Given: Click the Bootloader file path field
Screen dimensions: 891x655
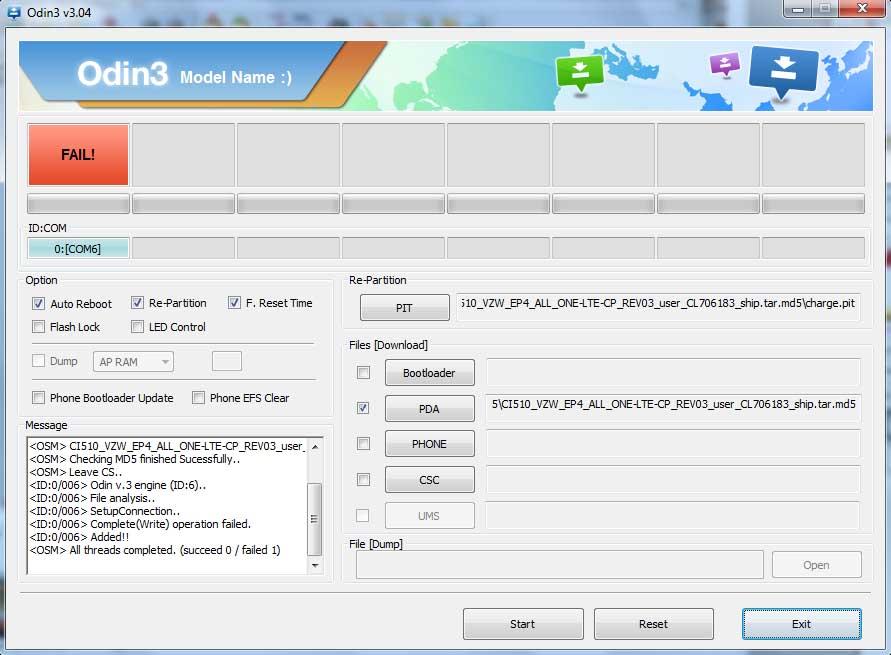Looking at the screenshot, I should point(673,372).
